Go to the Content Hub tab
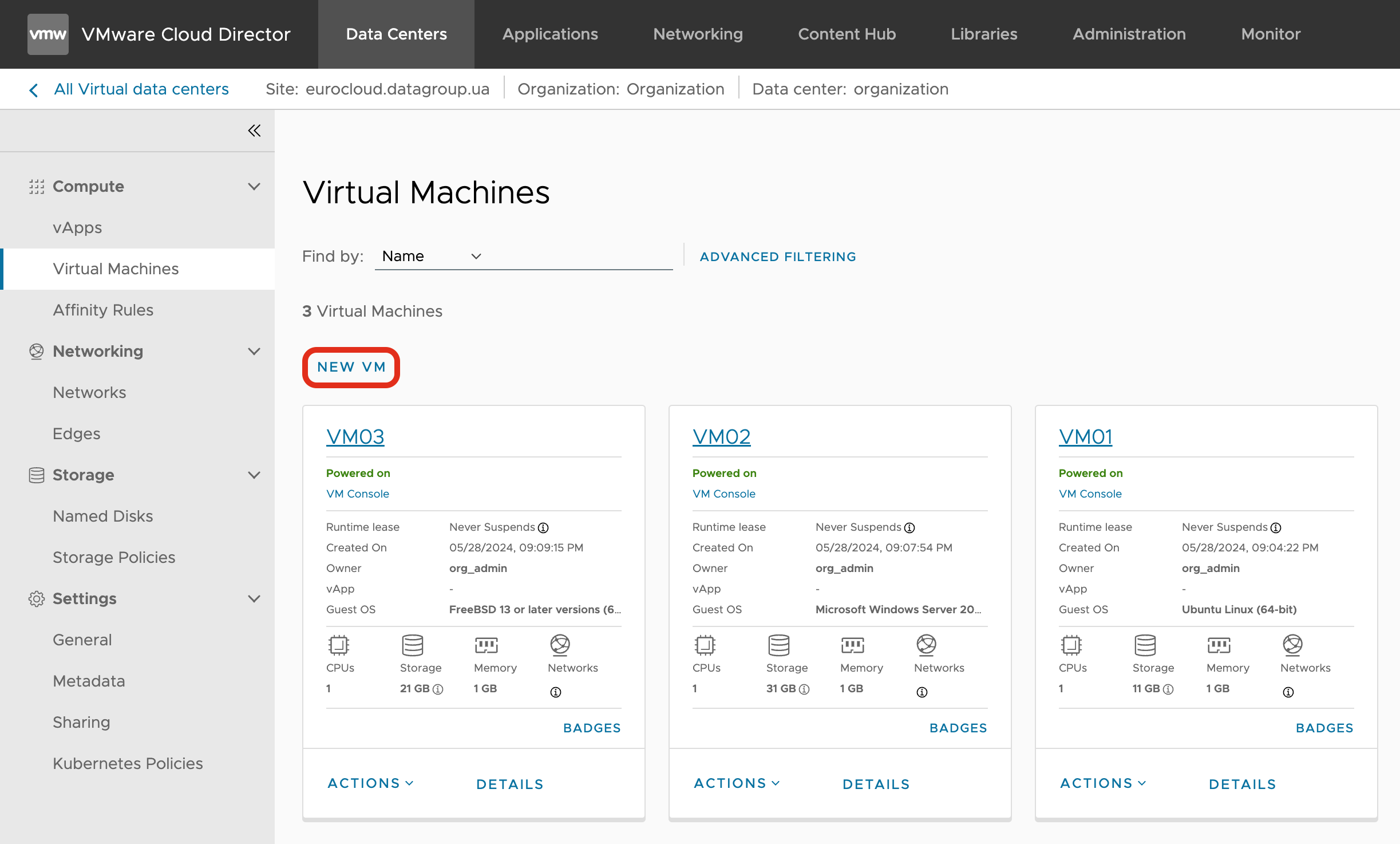 pos(847,34)
